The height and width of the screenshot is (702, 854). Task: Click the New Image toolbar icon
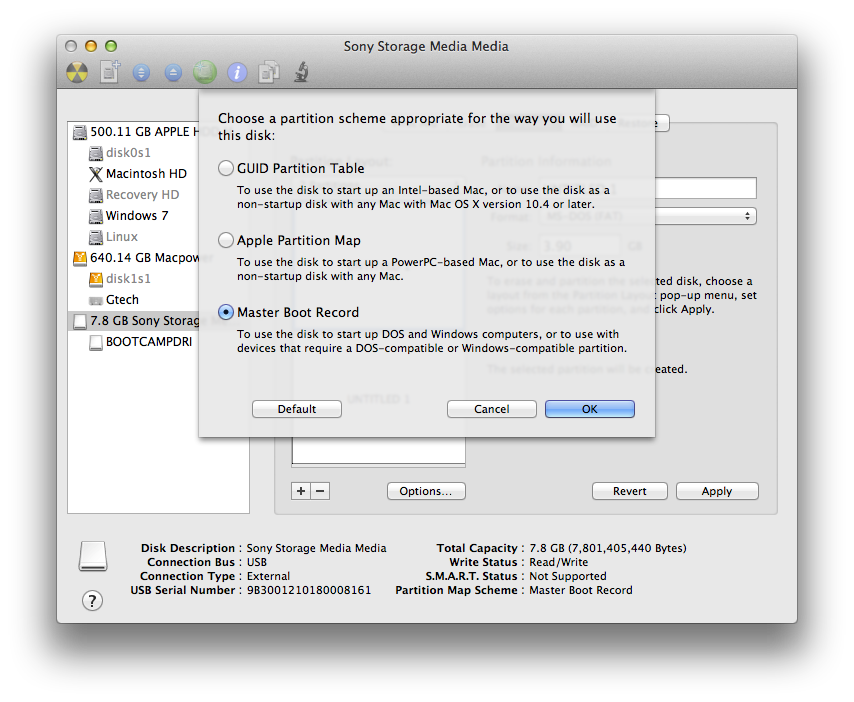(109, 72)
